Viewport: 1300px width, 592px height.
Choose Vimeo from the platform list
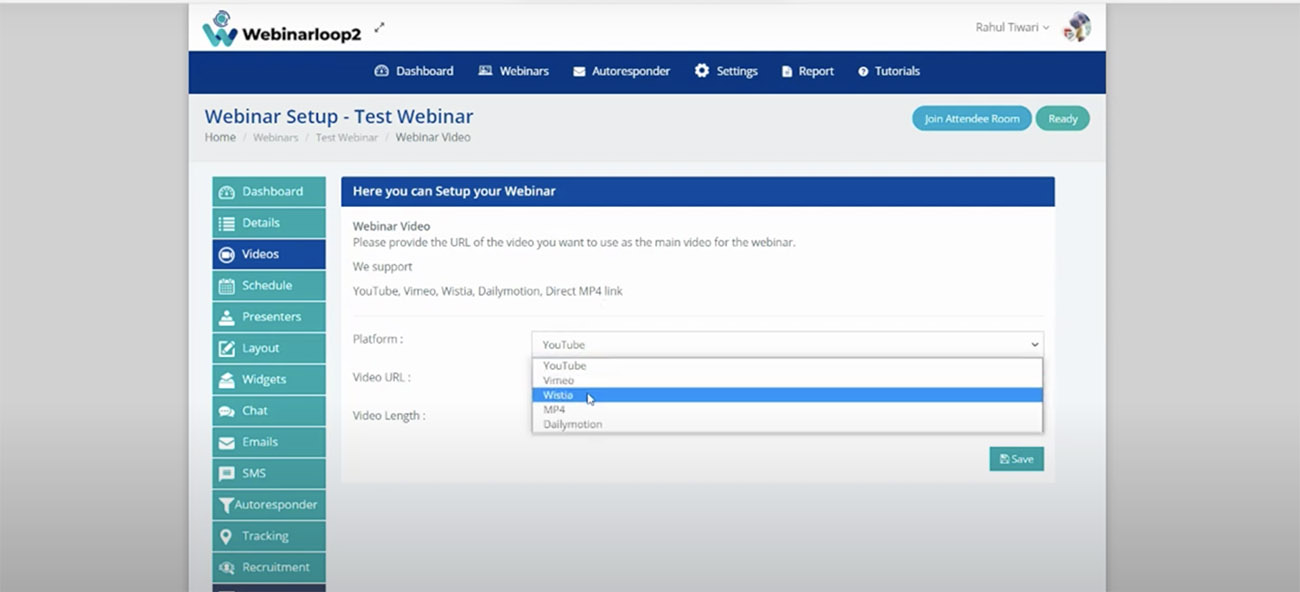(787, 380)
